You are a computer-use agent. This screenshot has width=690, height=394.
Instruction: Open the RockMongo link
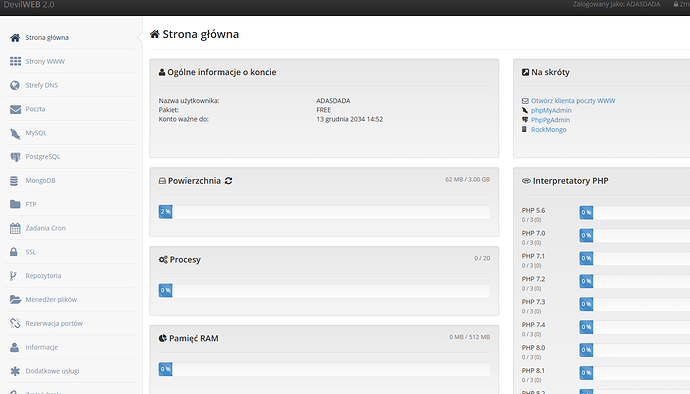click(x=548, y=129)
